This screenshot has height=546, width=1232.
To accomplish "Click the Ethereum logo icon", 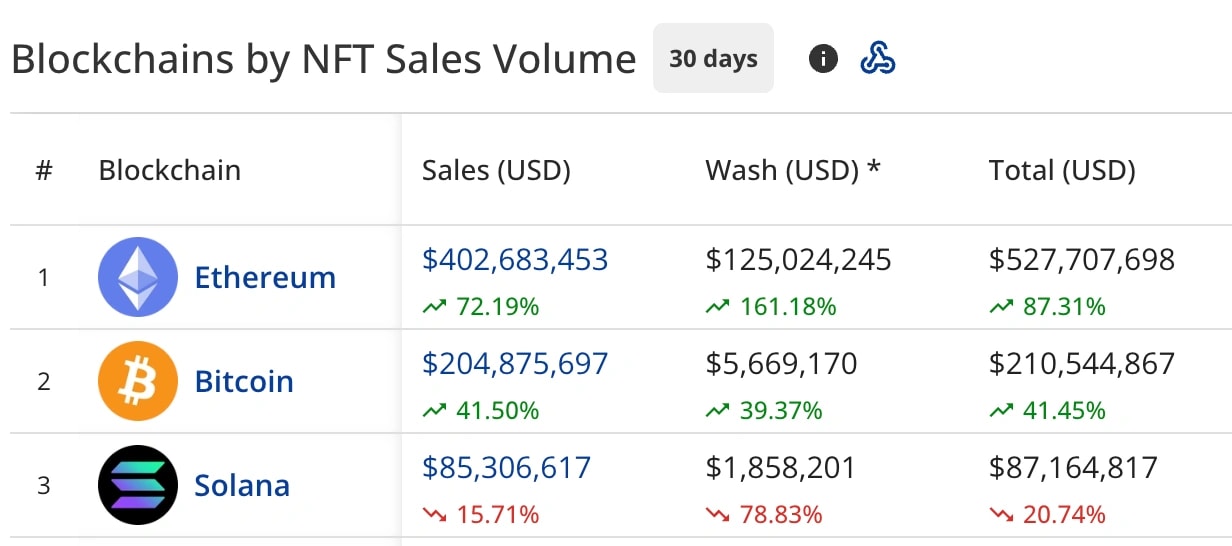I will [x=138, y=277].
